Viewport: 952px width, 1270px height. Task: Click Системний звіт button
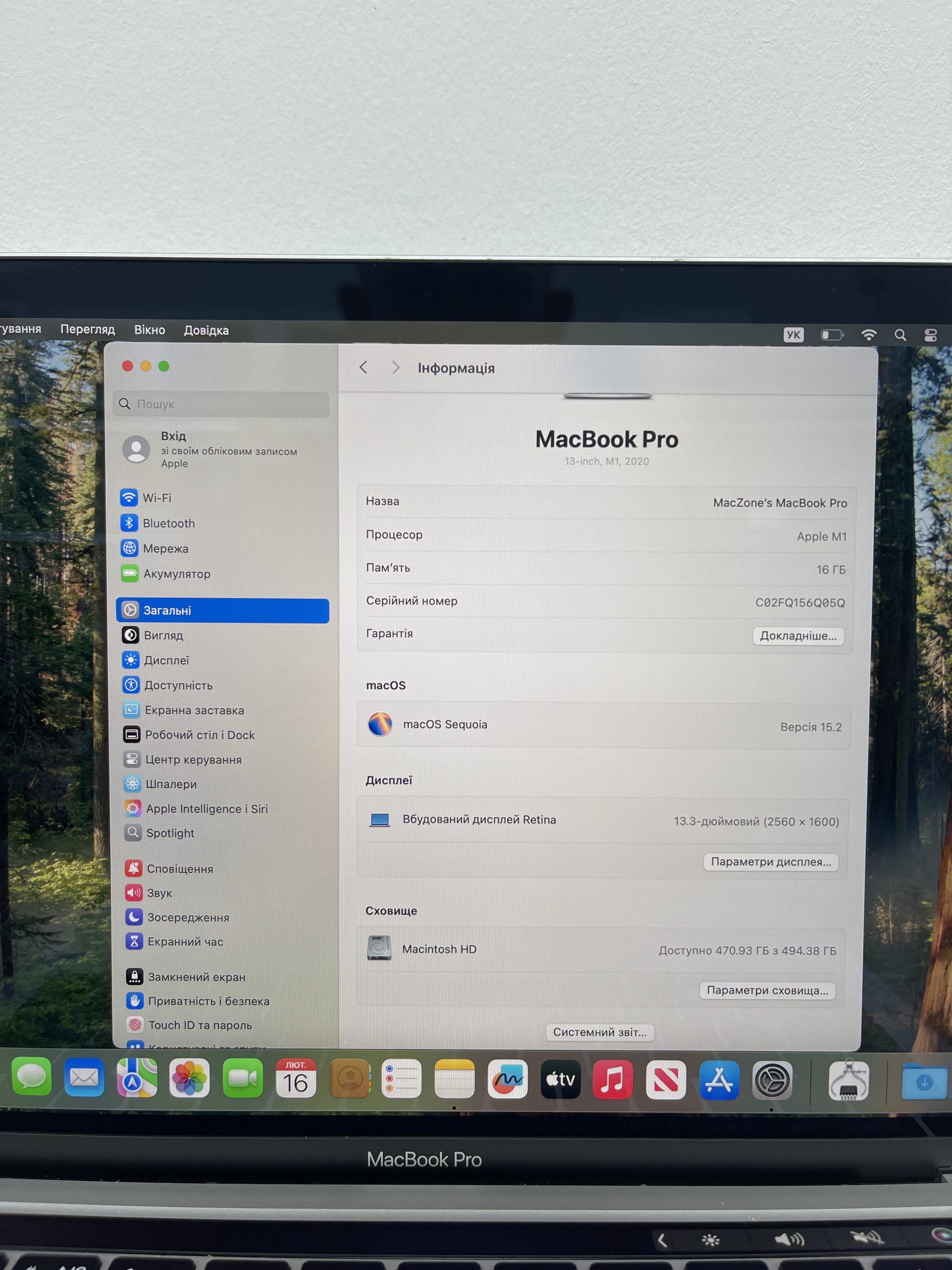point(599,1032)
